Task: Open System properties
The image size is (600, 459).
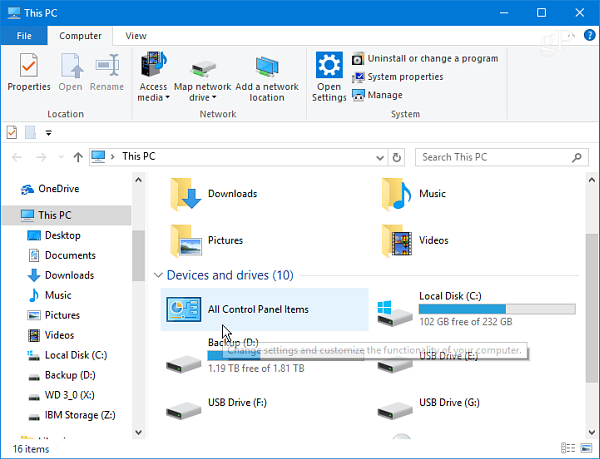Action: (x=398, y=77)
